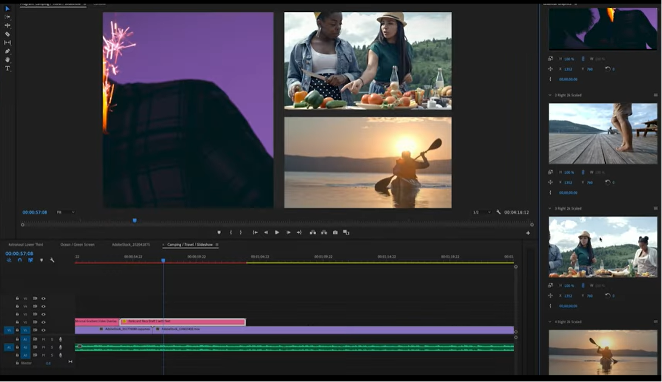
Task: Click the Button Editor plus icon
Action: pos(528,233)
